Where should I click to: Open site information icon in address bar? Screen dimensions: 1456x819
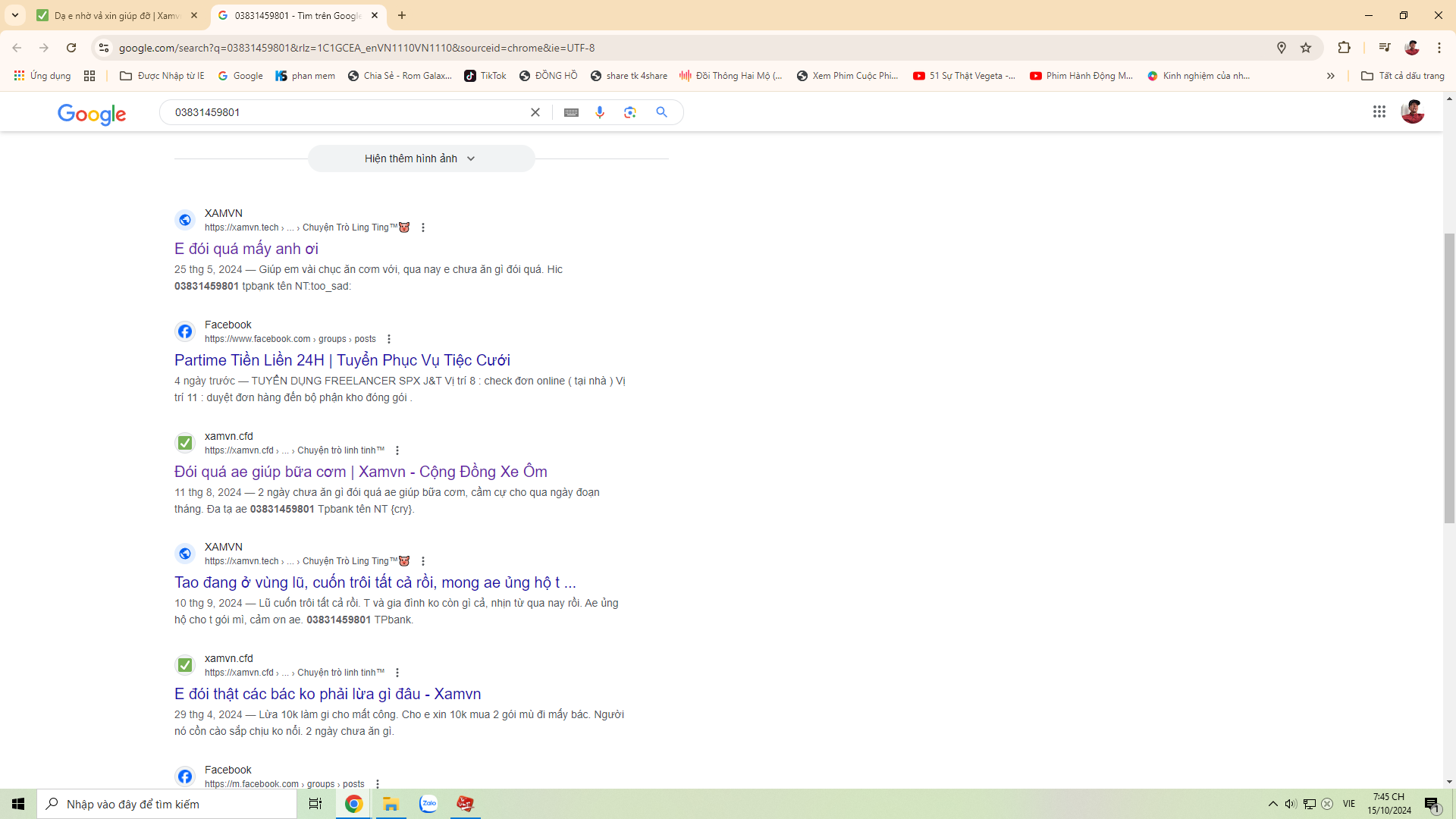(104, 48)
